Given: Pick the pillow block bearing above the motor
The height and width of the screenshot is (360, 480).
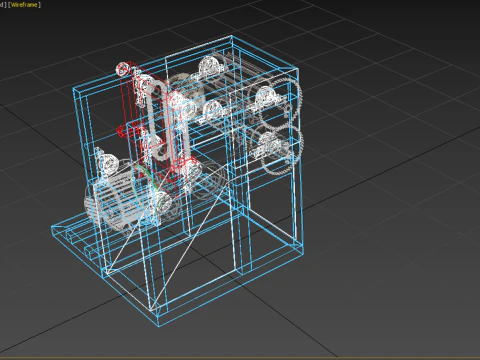Looking at the screenshot, I should point(107,162).
